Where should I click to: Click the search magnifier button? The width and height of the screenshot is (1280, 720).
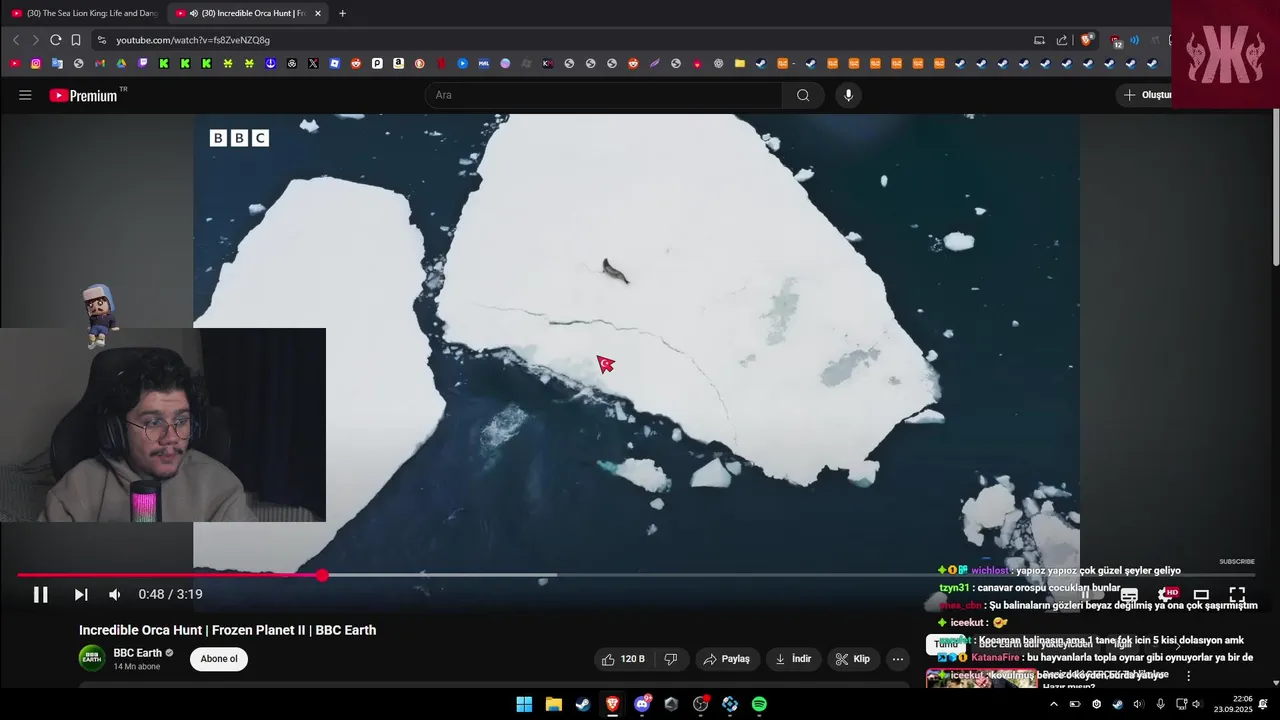[x=803, y=95]
